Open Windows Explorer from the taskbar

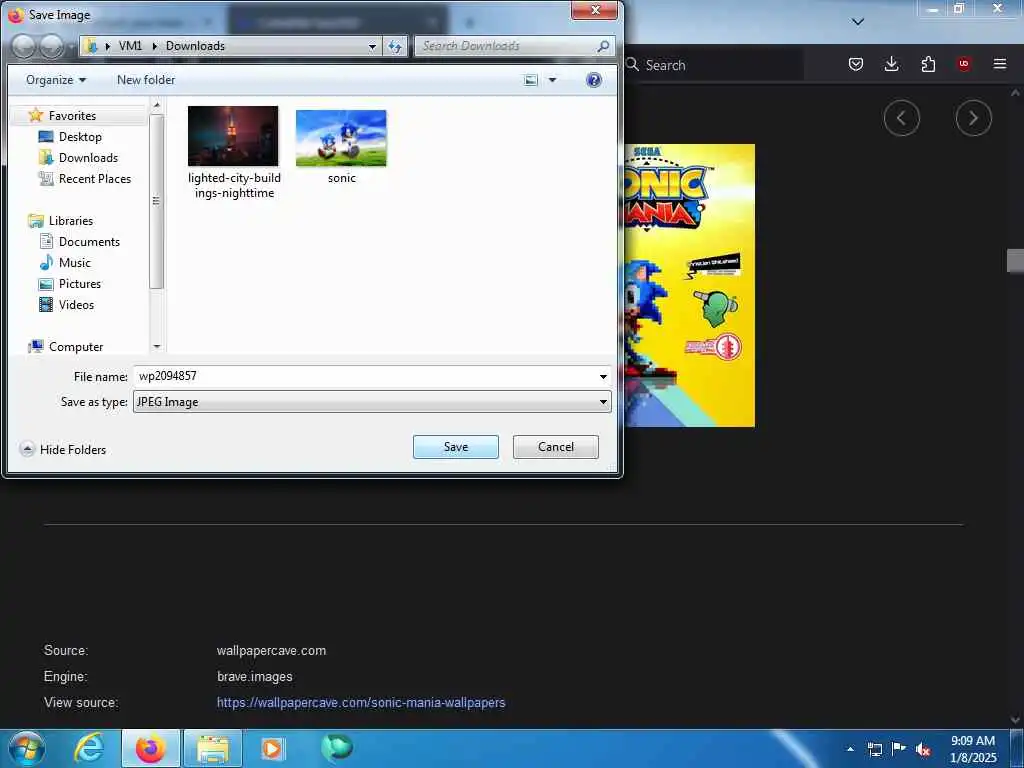[x=213, y=748]
